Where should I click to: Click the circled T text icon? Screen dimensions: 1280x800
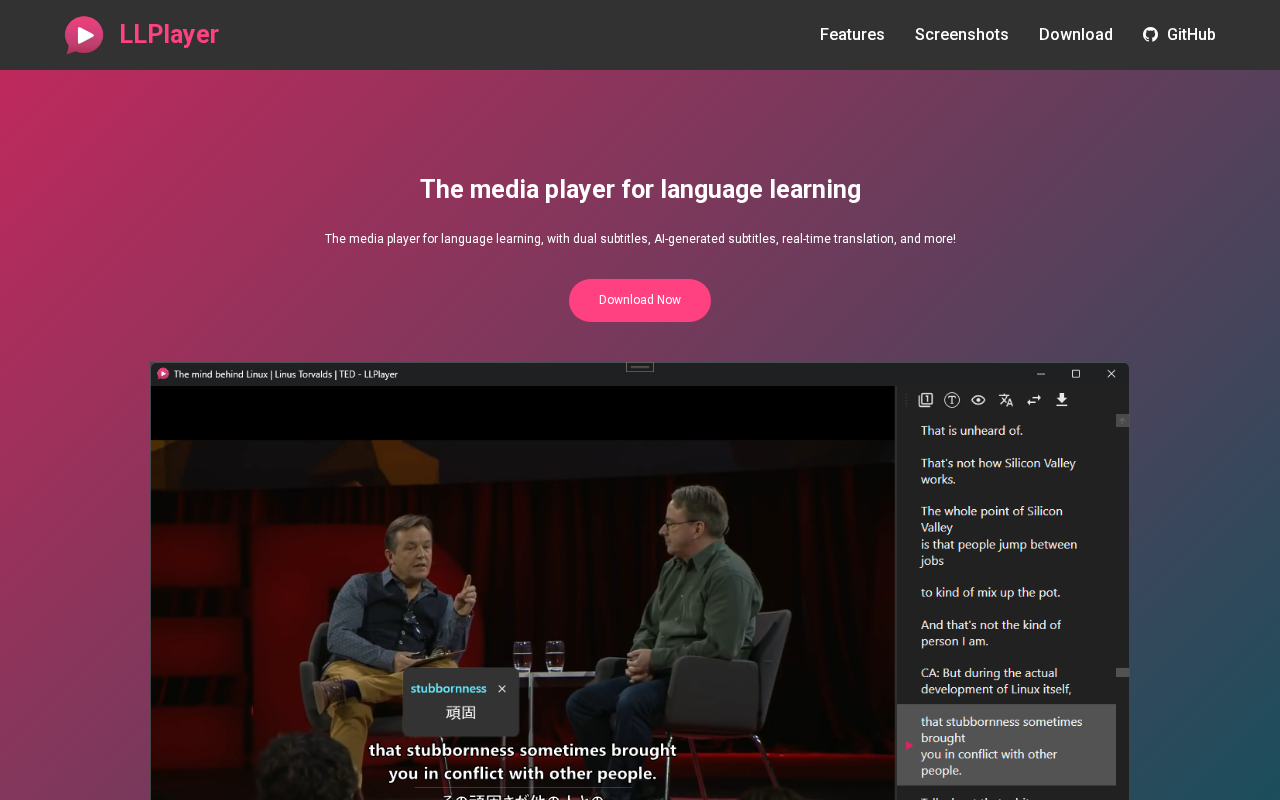click(952, 400)
